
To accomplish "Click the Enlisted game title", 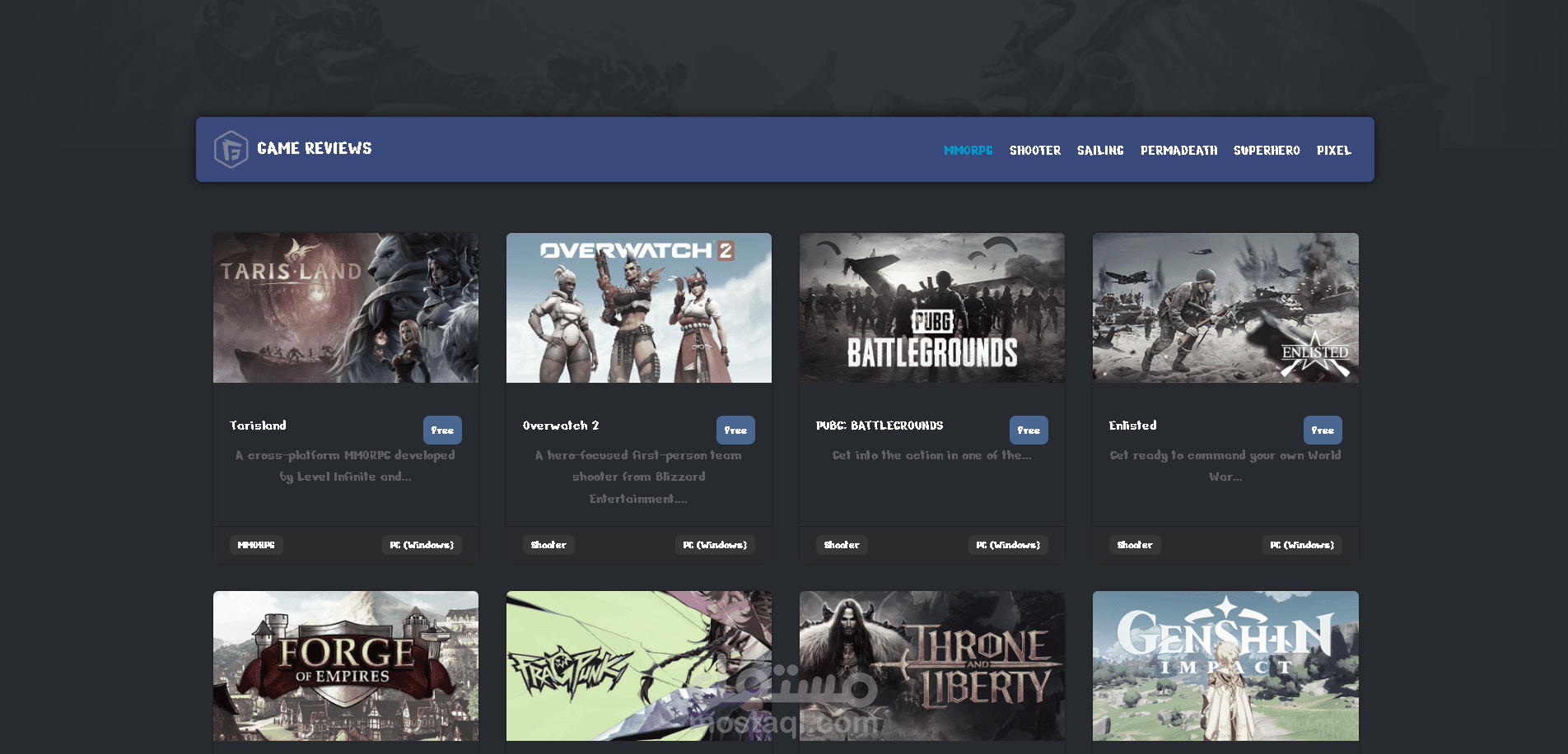I will (1133, 426).
